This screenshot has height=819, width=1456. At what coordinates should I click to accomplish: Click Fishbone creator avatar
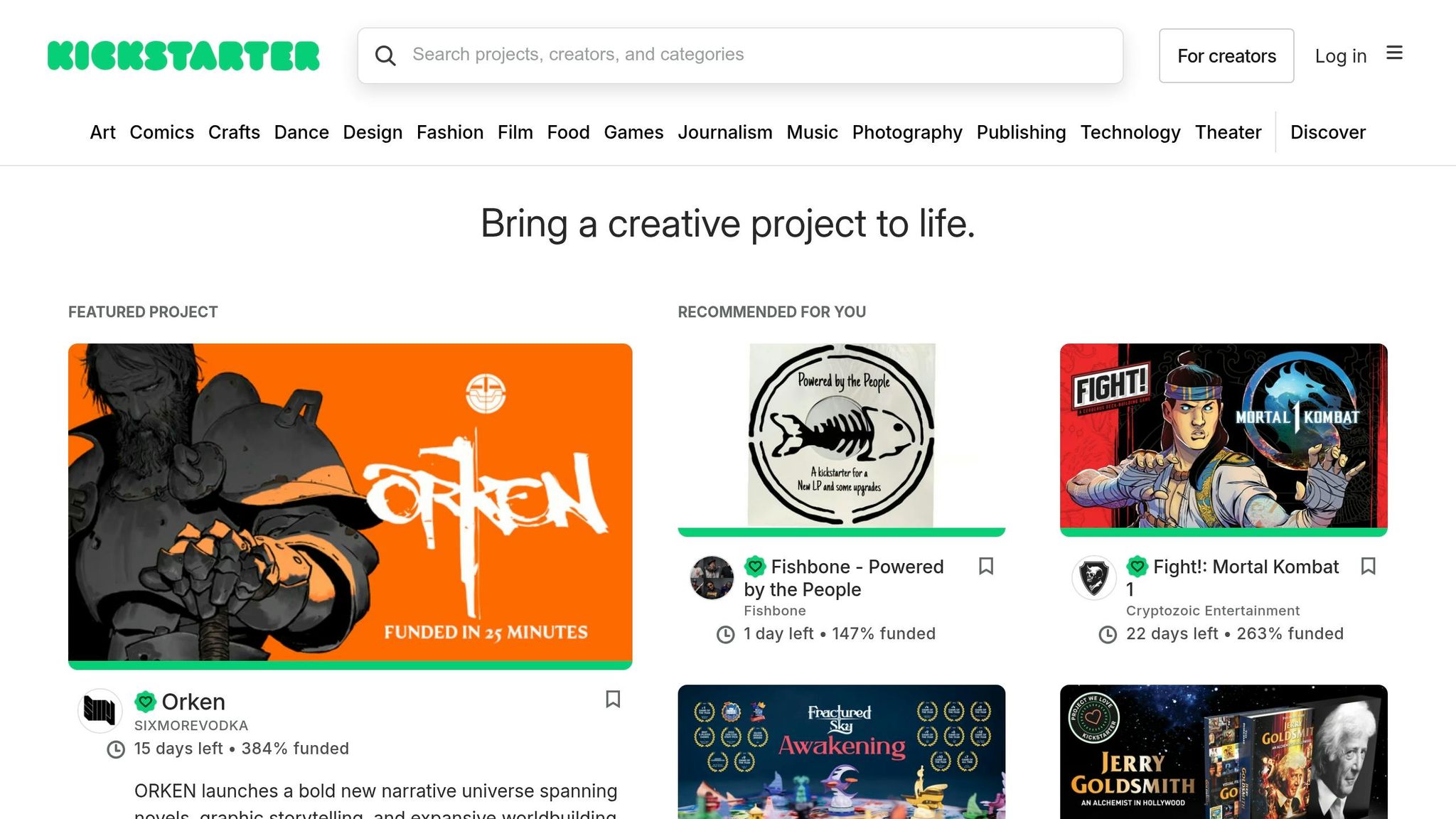712,577
